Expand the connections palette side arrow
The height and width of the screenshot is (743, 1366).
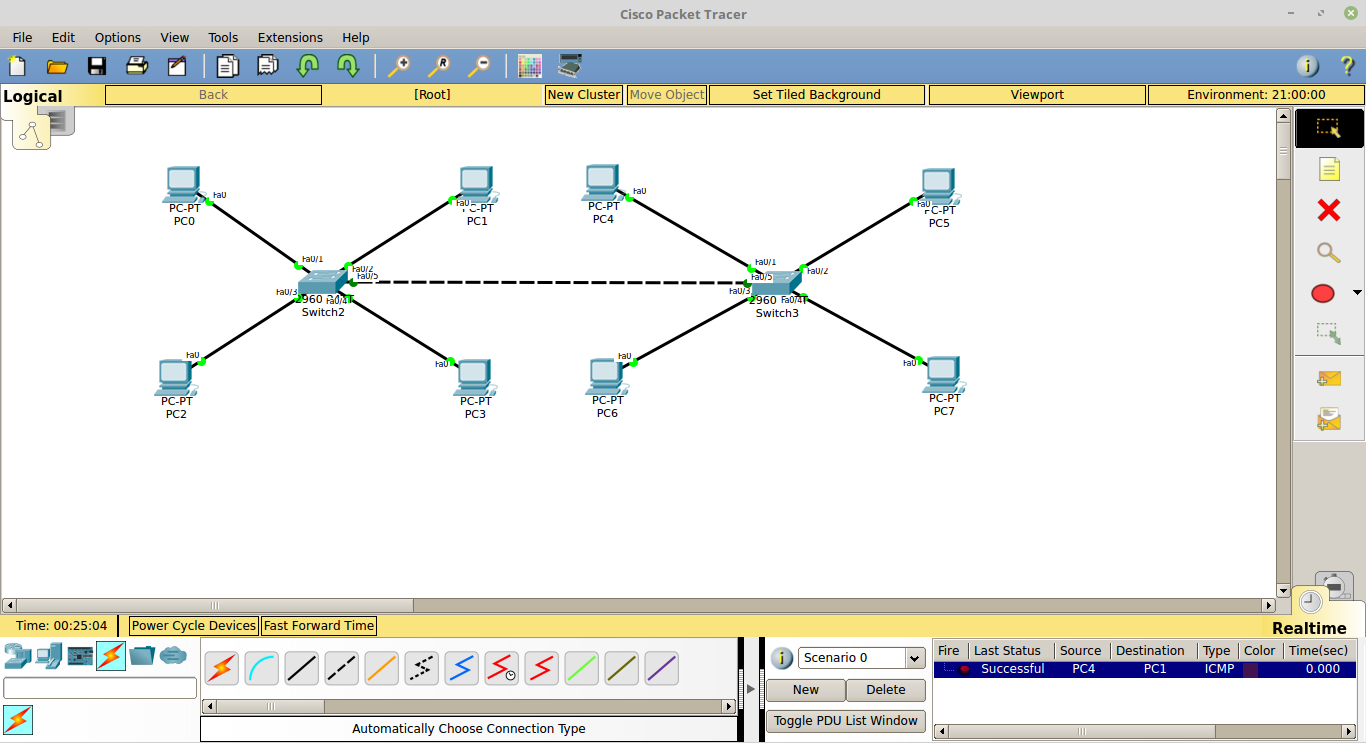[x=750, y=688]
